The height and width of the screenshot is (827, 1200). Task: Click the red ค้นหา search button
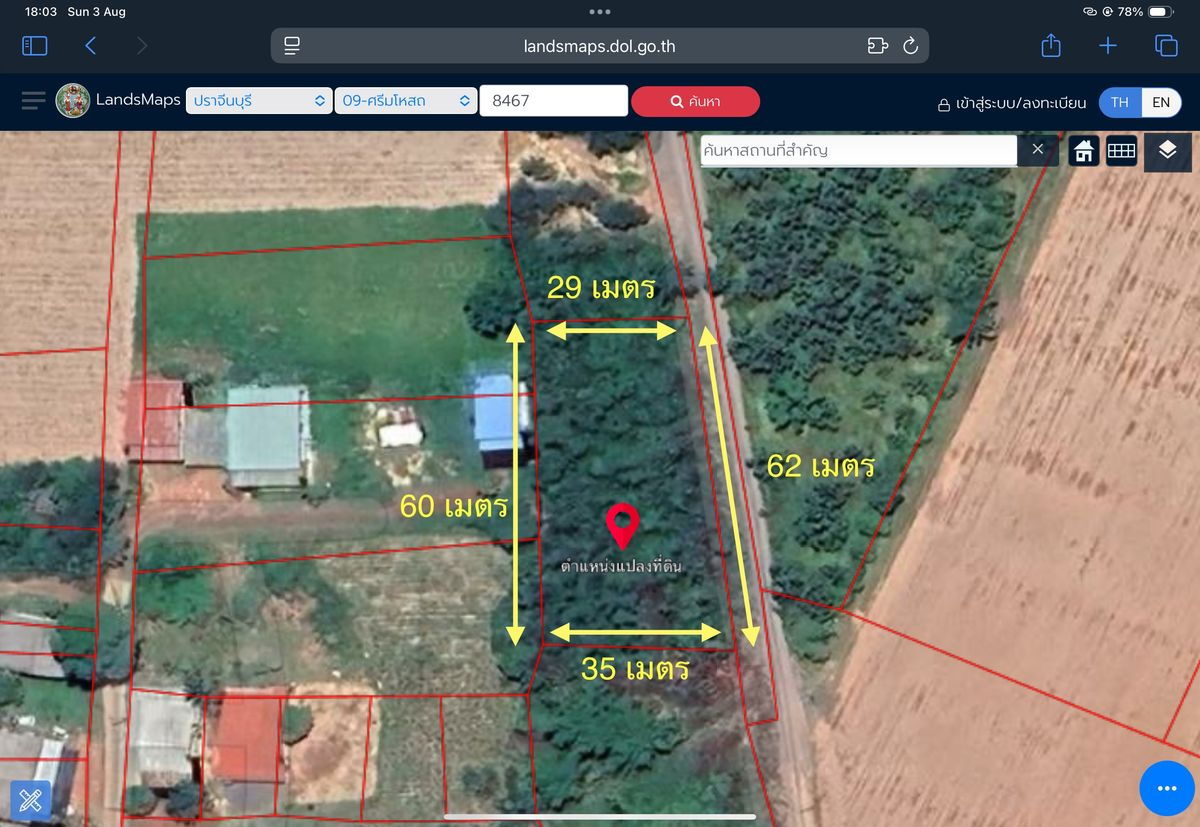695,101
